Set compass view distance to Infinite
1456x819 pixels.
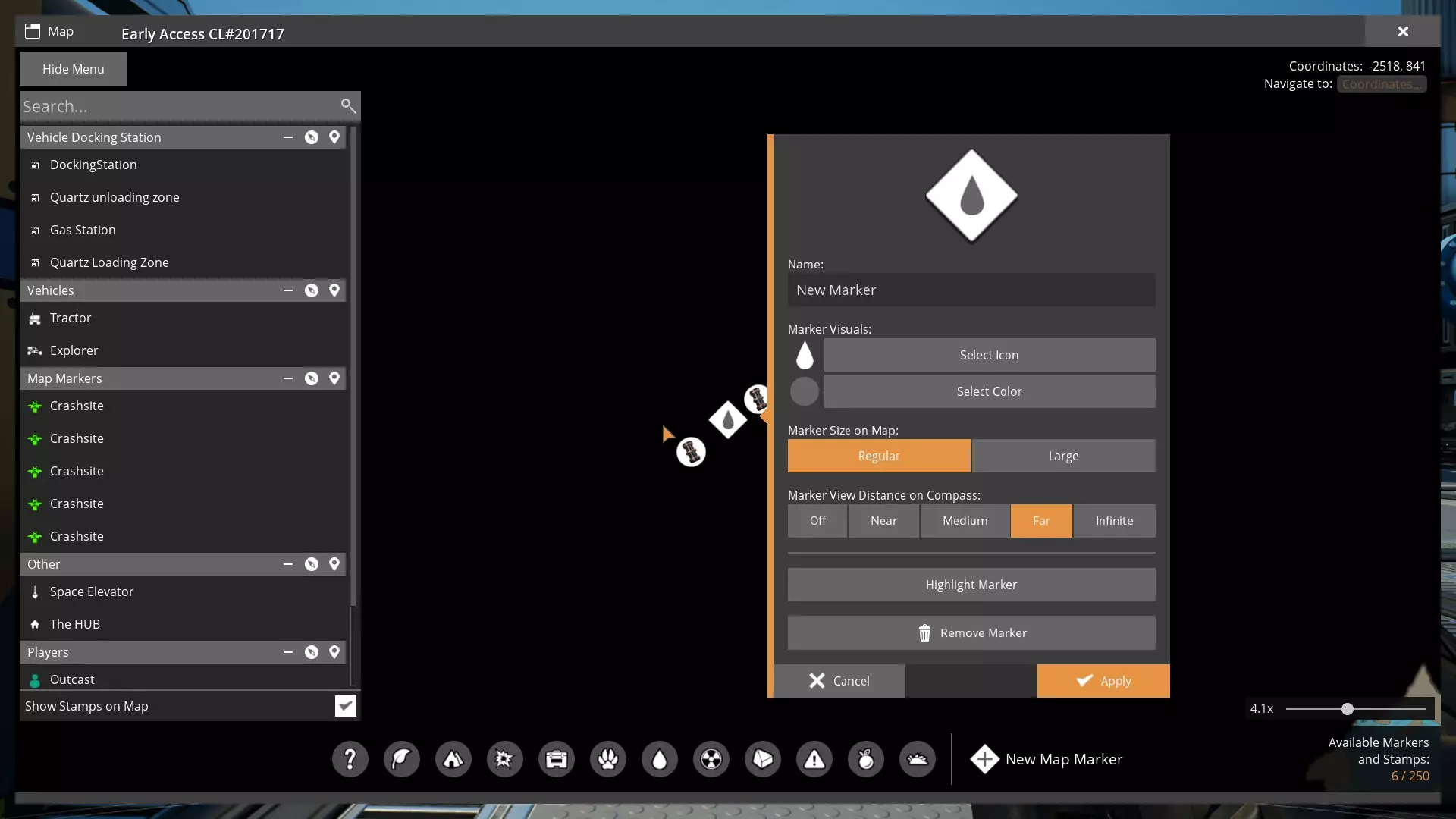point(1114,521)
